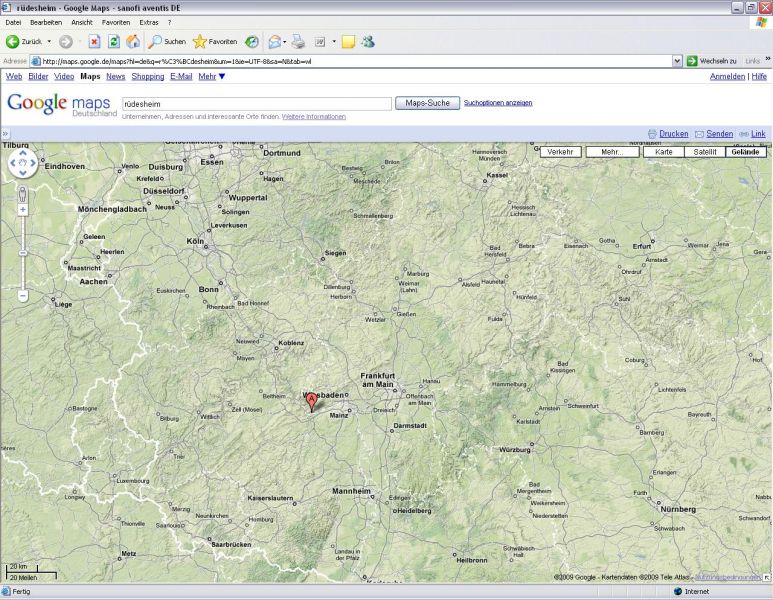Open the Google News link

pyautogui.click(x=116, y=76)
